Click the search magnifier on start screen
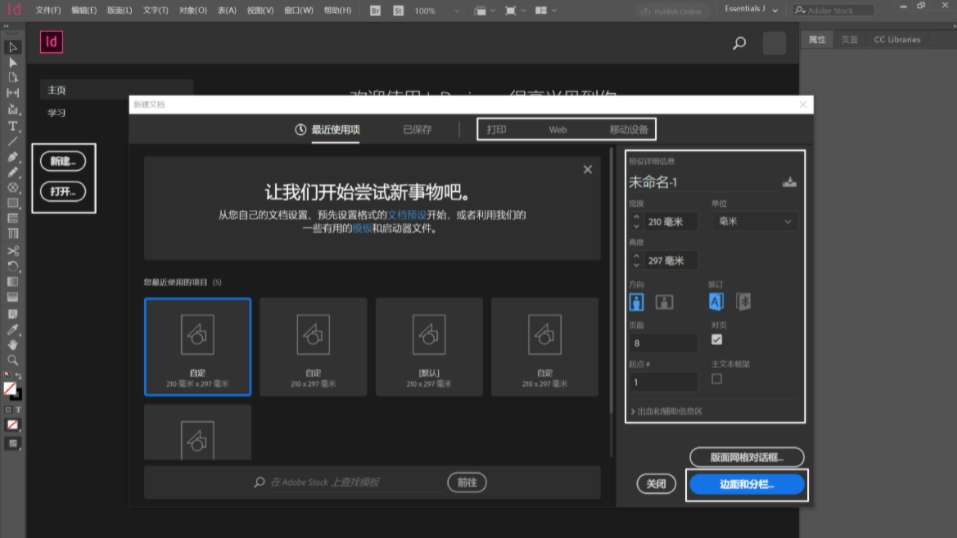The width and height of the screenshot is (957, 538). (x=739, y=43)
